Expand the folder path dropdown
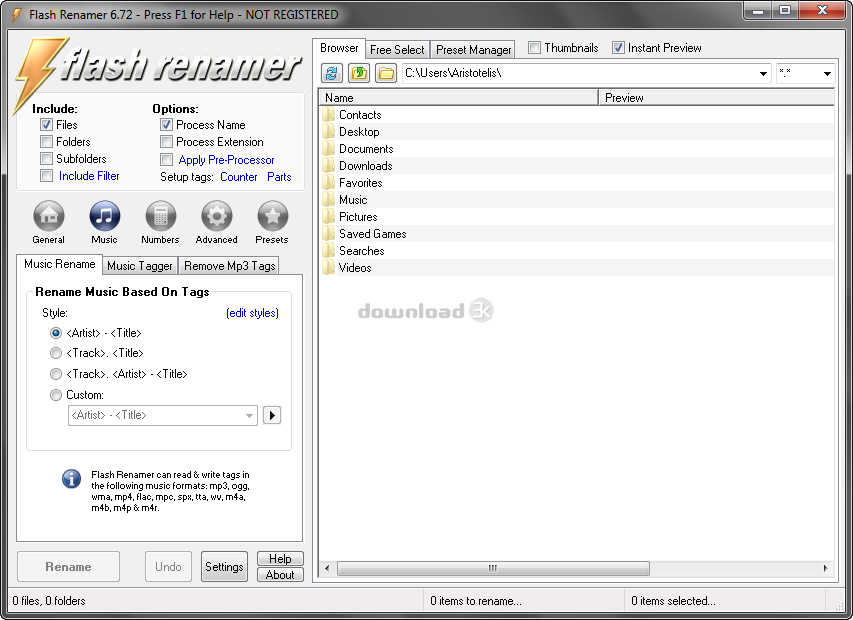 [x=763, y=73]
